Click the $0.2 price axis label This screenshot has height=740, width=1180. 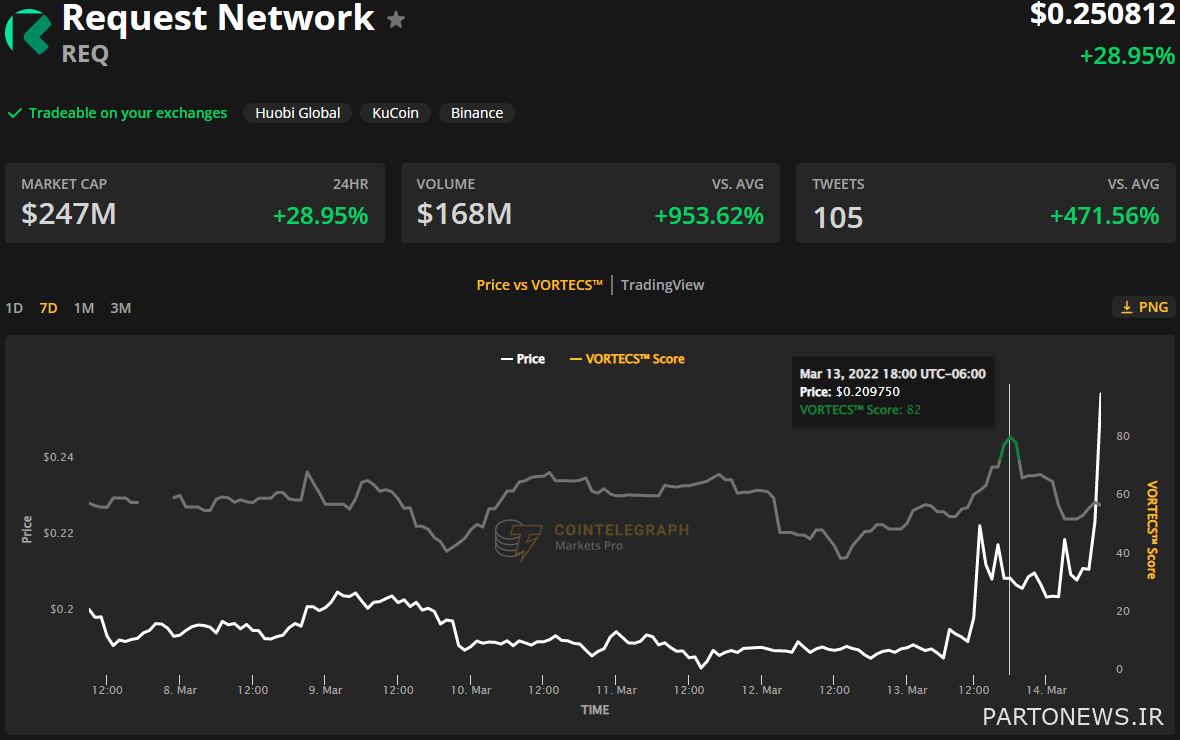[x=62, y=609]
